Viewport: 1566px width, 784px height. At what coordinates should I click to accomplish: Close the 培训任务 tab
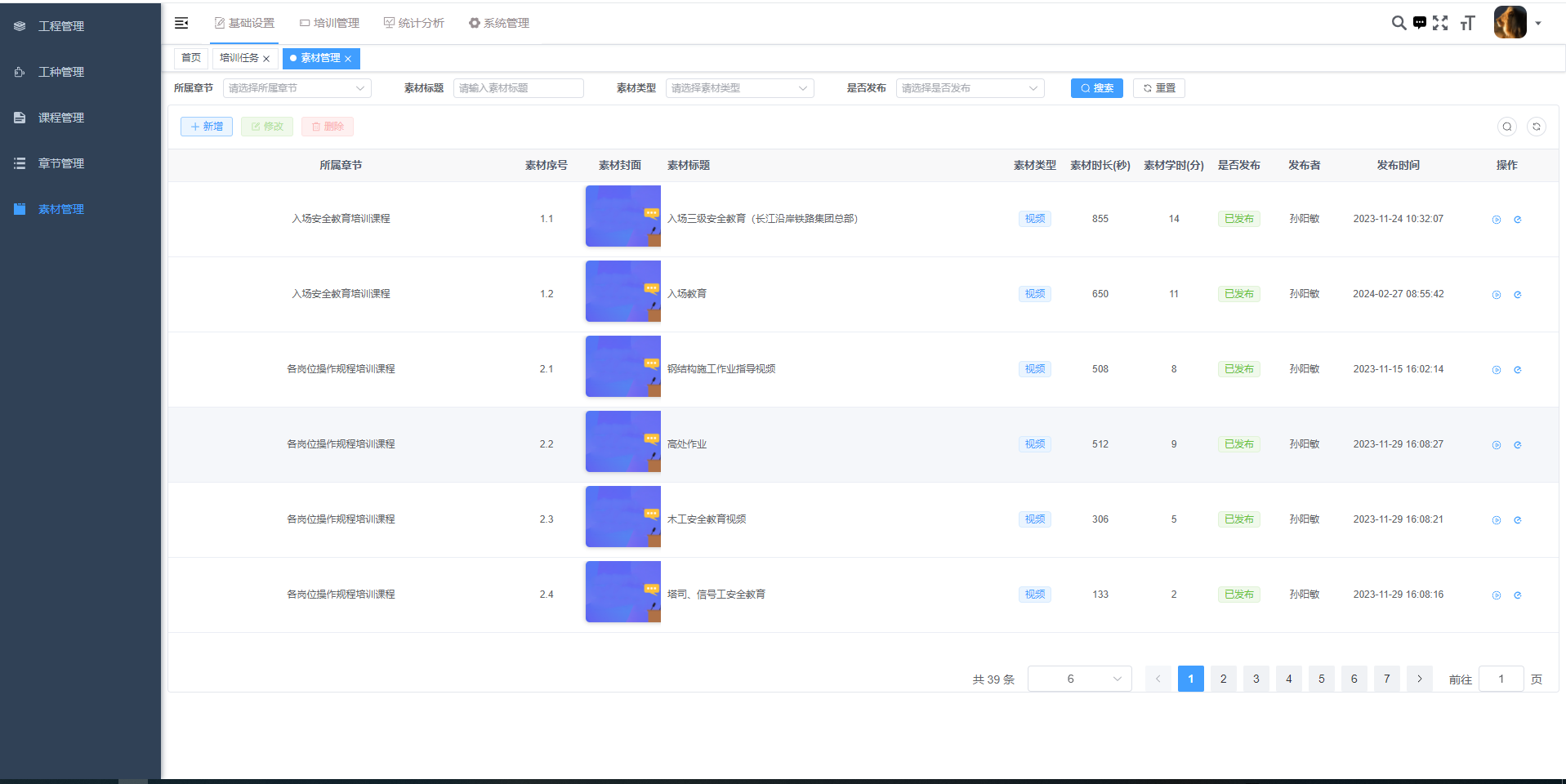tap(266, 59)
